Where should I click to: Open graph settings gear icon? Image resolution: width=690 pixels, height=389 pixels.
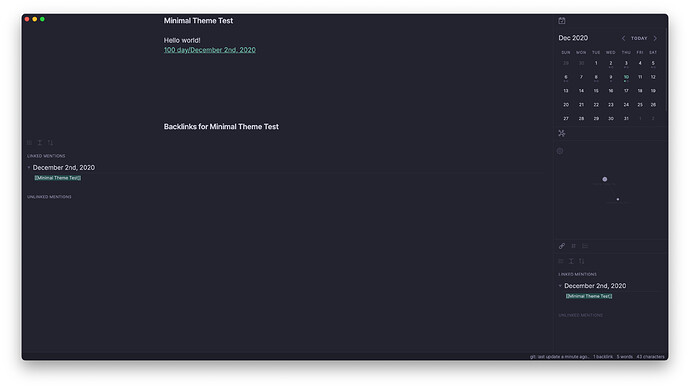click(560, 151)
